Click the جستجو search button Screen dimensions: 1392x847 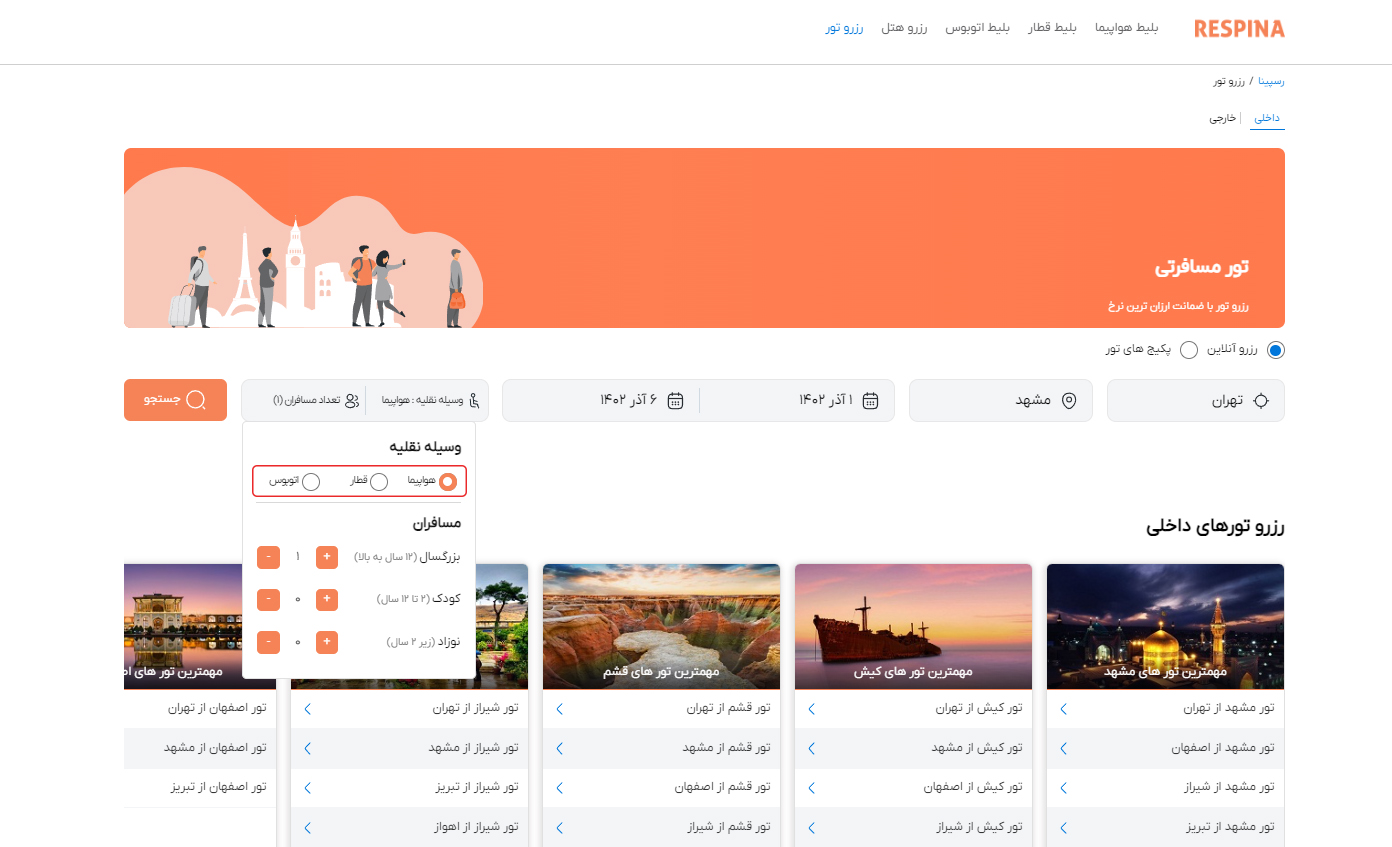[175, 399]
